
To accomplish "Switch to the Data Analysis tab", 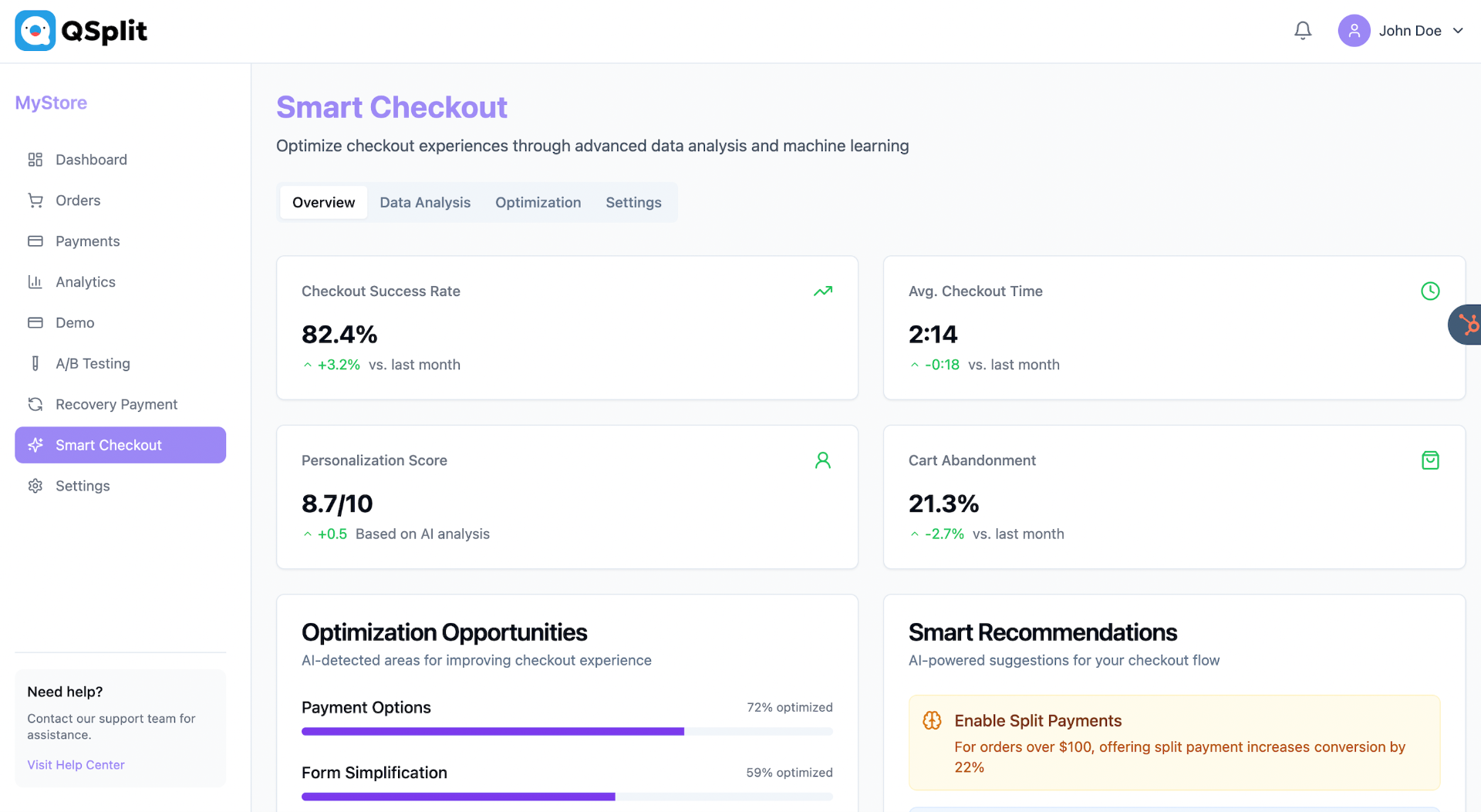I will [x=424, y=203].
